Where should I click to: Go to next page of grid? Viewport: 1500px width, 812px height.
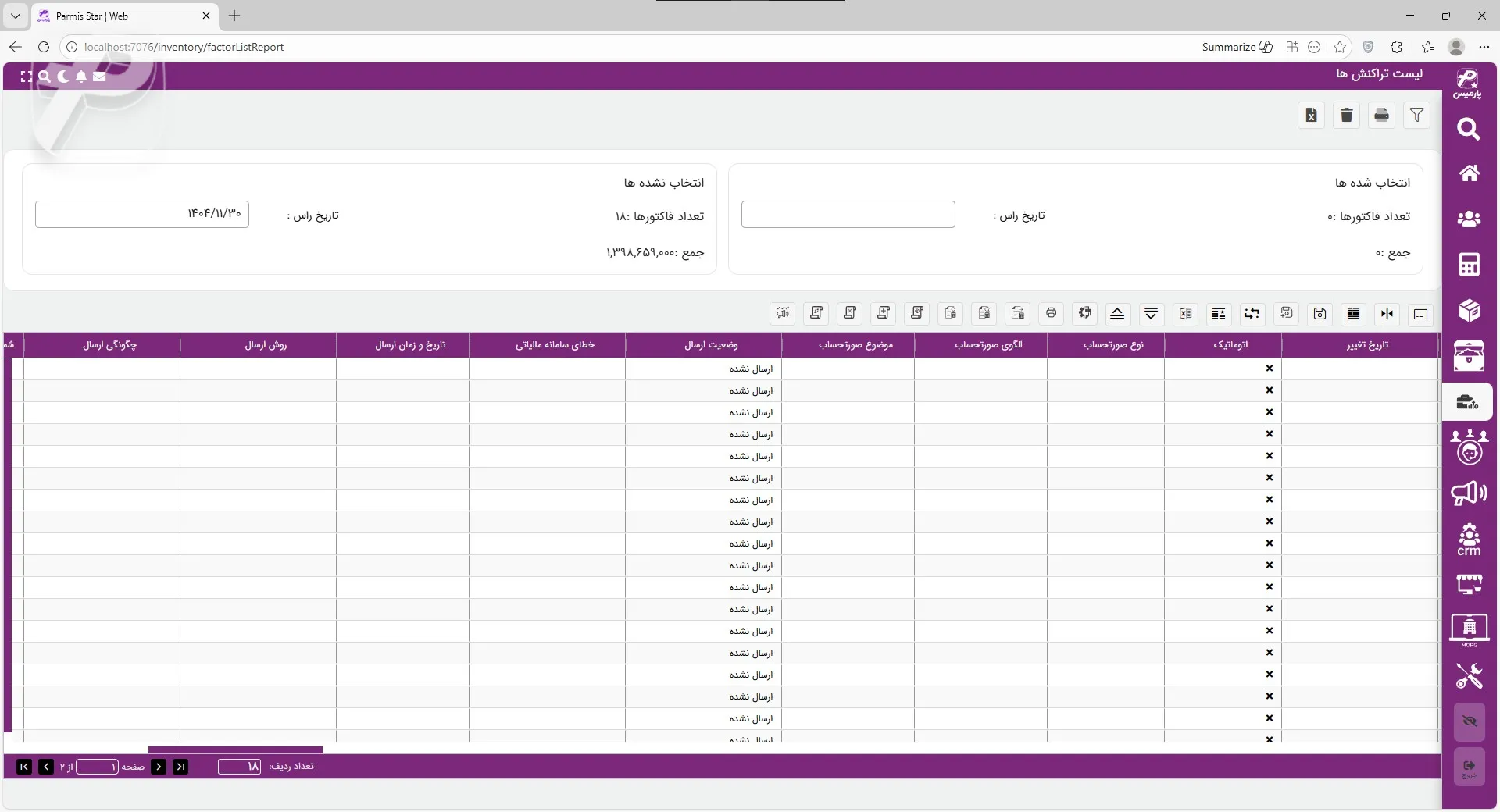tap(46, 767)
